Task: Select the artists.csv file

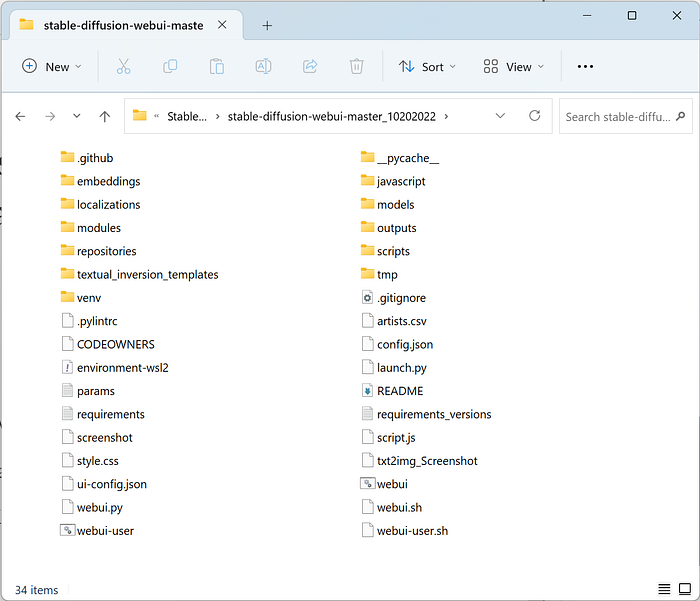Action: click(394, 321)
